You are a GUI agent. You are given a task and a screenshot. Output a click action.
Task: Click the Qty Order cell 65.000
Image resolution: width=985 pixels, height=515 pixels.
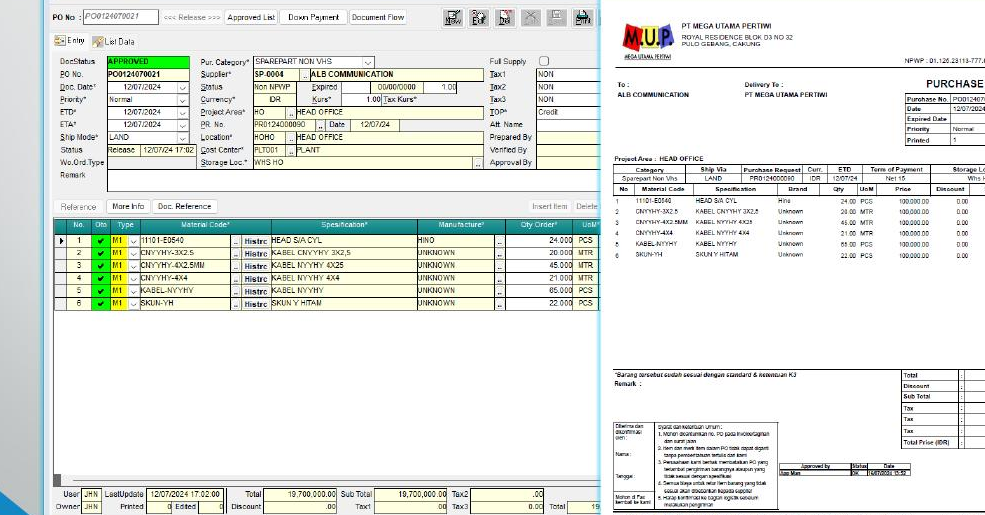coord(540,291)
